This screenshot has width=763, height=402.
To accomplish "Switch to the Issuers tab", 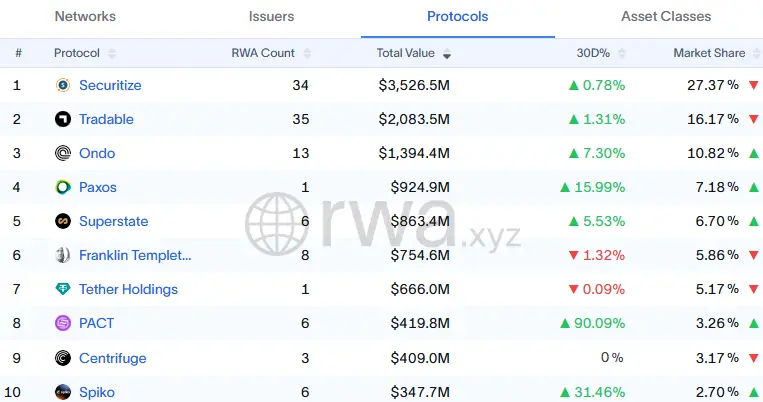I will [272, 17].
